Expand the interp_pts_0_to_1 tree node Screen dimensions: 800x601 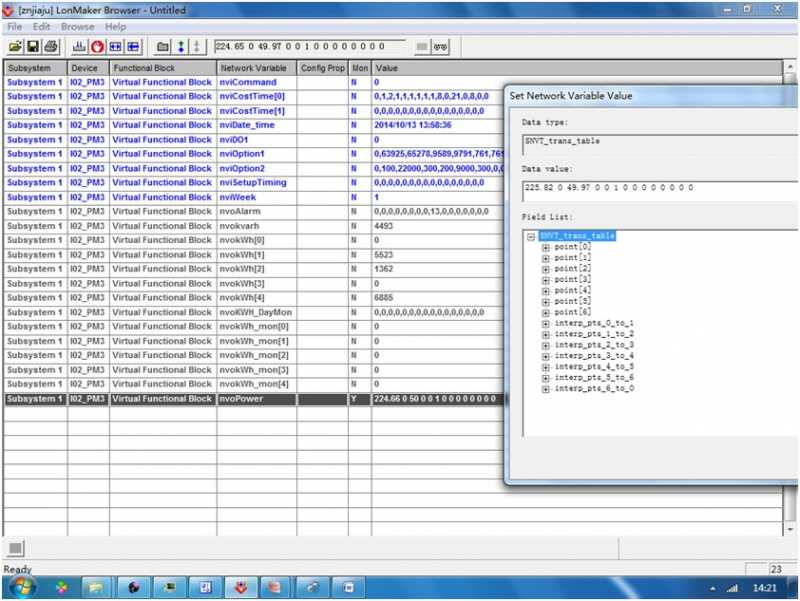pyautogui.click(x=545, y=323)
